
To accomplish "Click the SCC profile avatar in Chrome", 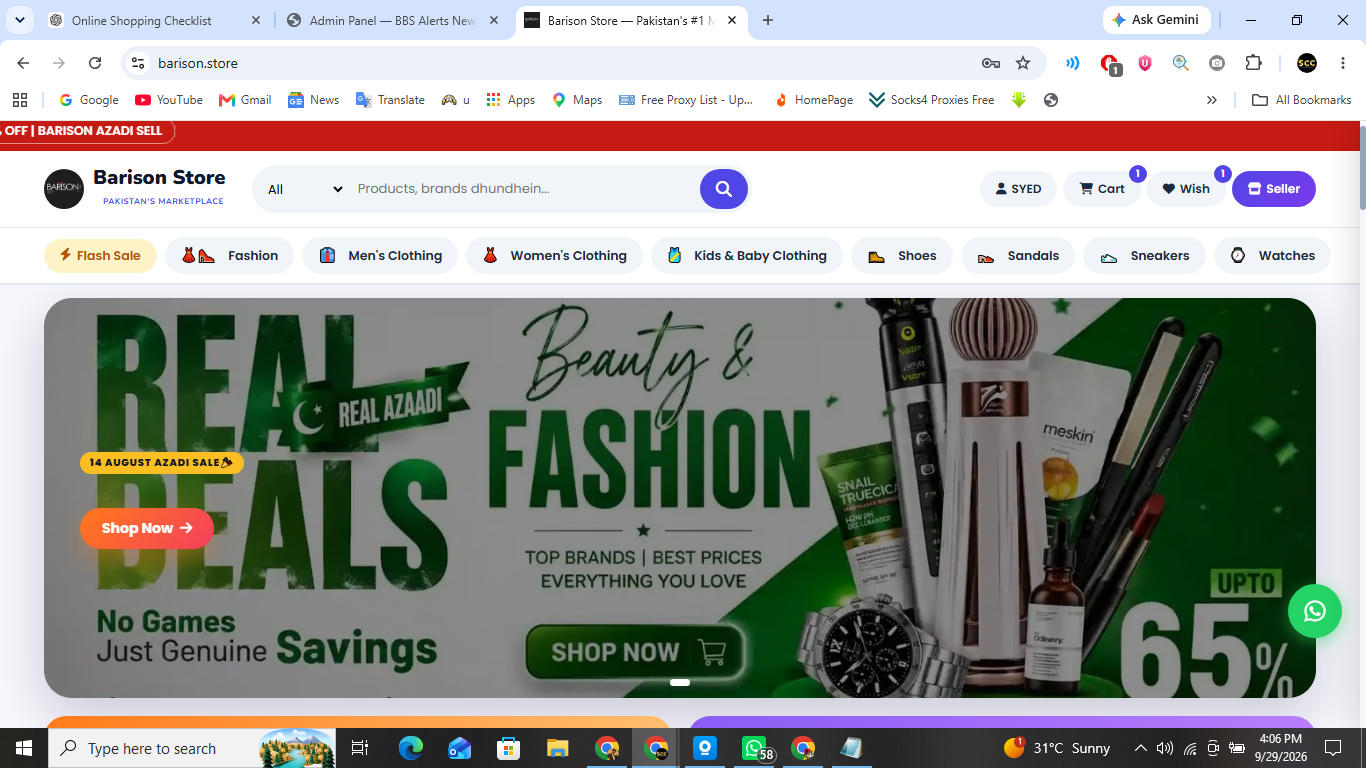I will pyautogui.click(x=1307, y=63).
